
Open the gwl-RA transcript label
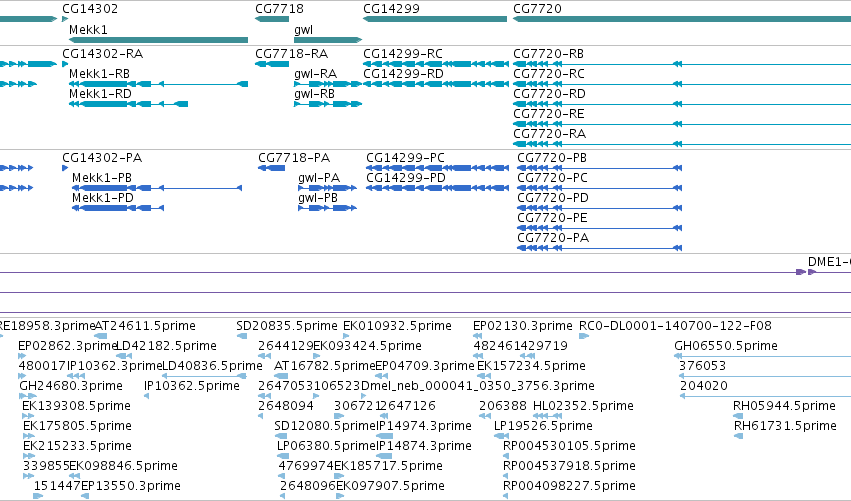(315, 74)
